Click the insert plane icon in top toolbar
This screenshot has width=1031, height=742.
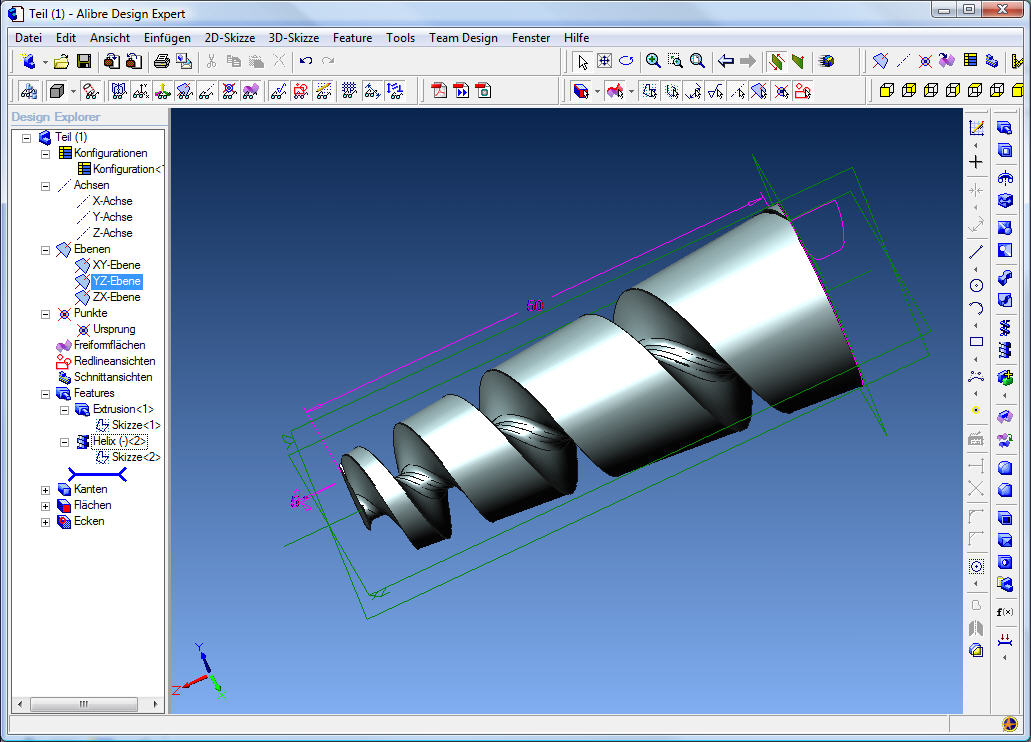pyautogui.click(x=880, y=61)
